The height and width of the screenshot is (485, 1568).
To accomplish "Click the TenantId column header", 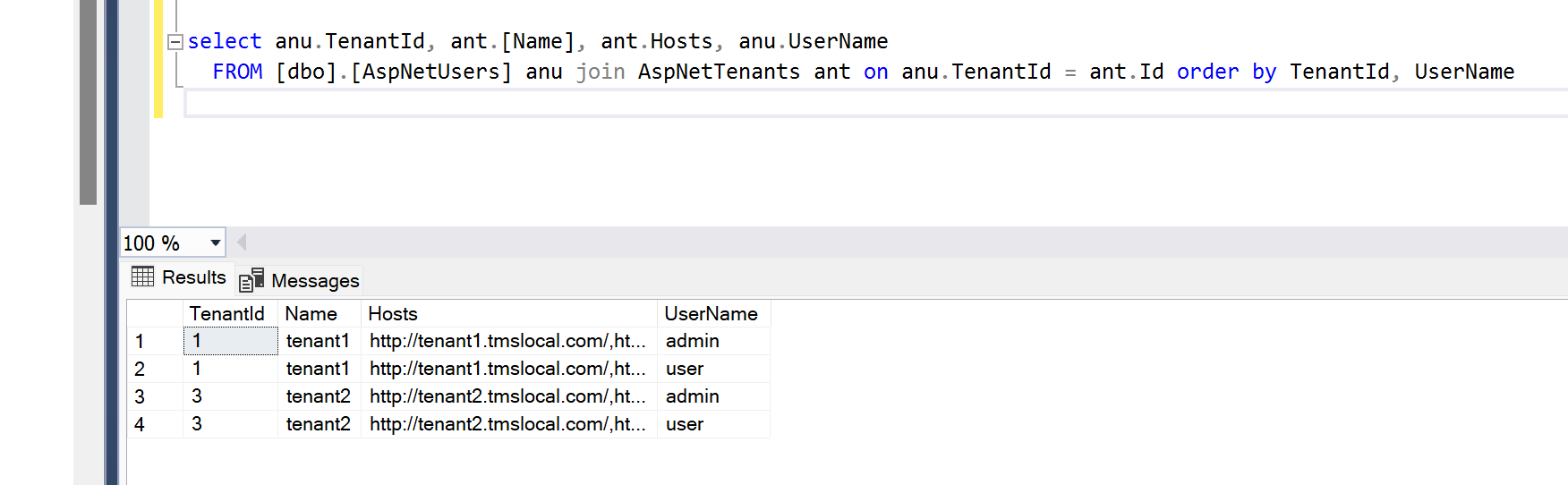I will 227,314.
